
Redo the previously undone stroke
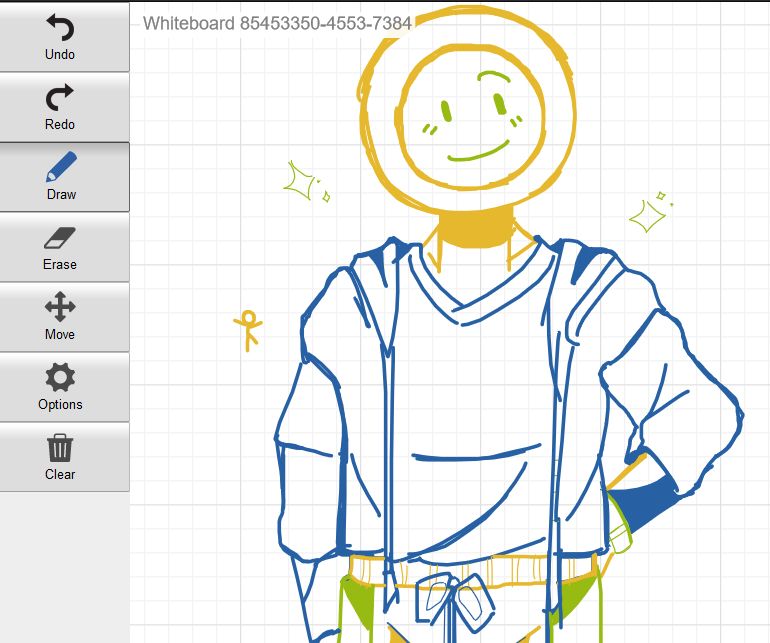click(x=64, y=107)
